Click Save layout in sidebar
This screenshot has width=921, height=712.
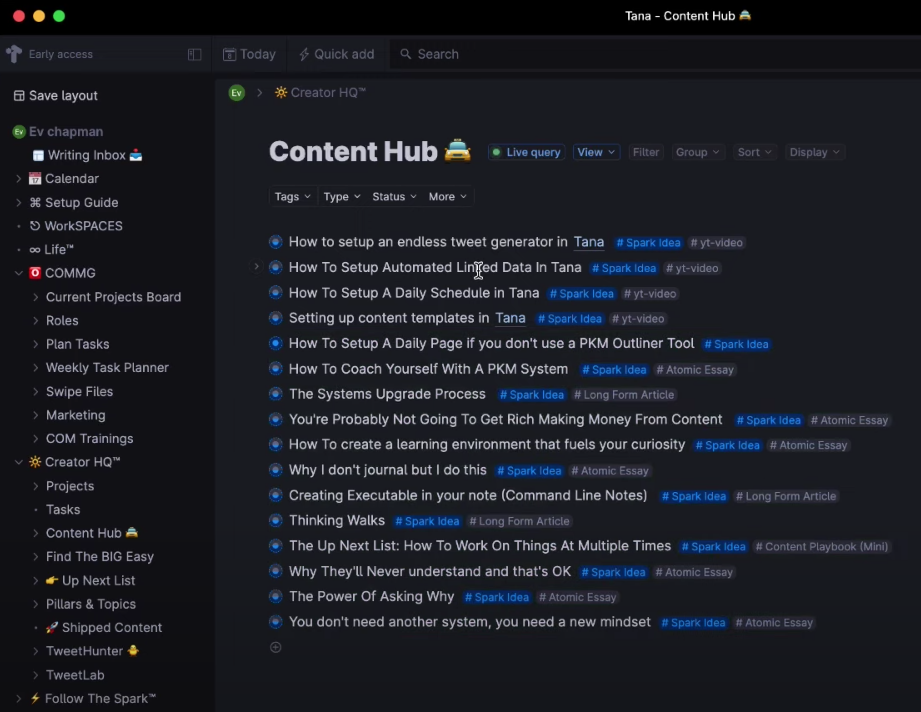[x=56, y=96]
